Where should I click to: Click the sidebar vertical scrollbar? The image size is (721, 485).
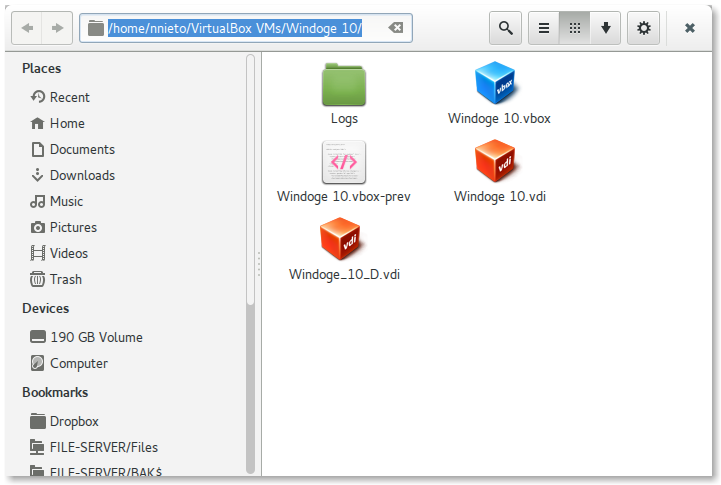tap(250, 200)
